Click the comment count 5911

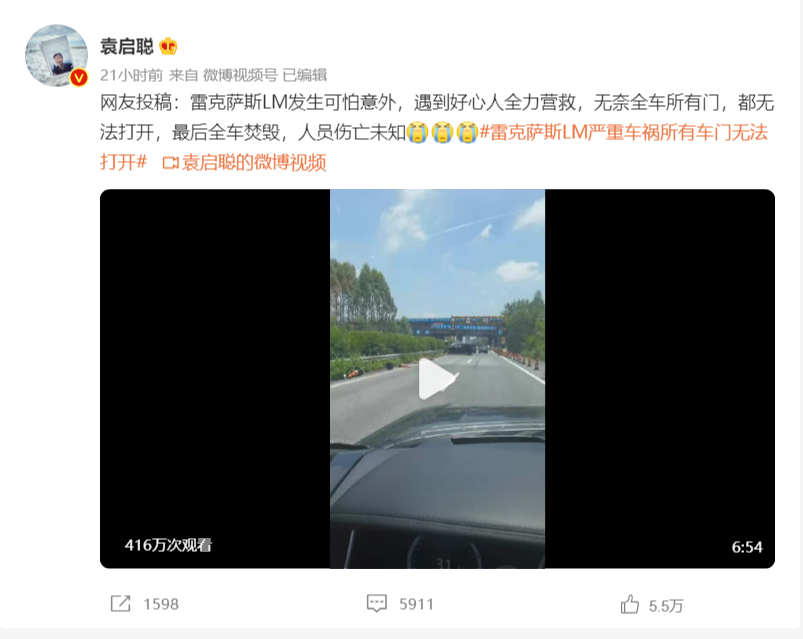416,604
